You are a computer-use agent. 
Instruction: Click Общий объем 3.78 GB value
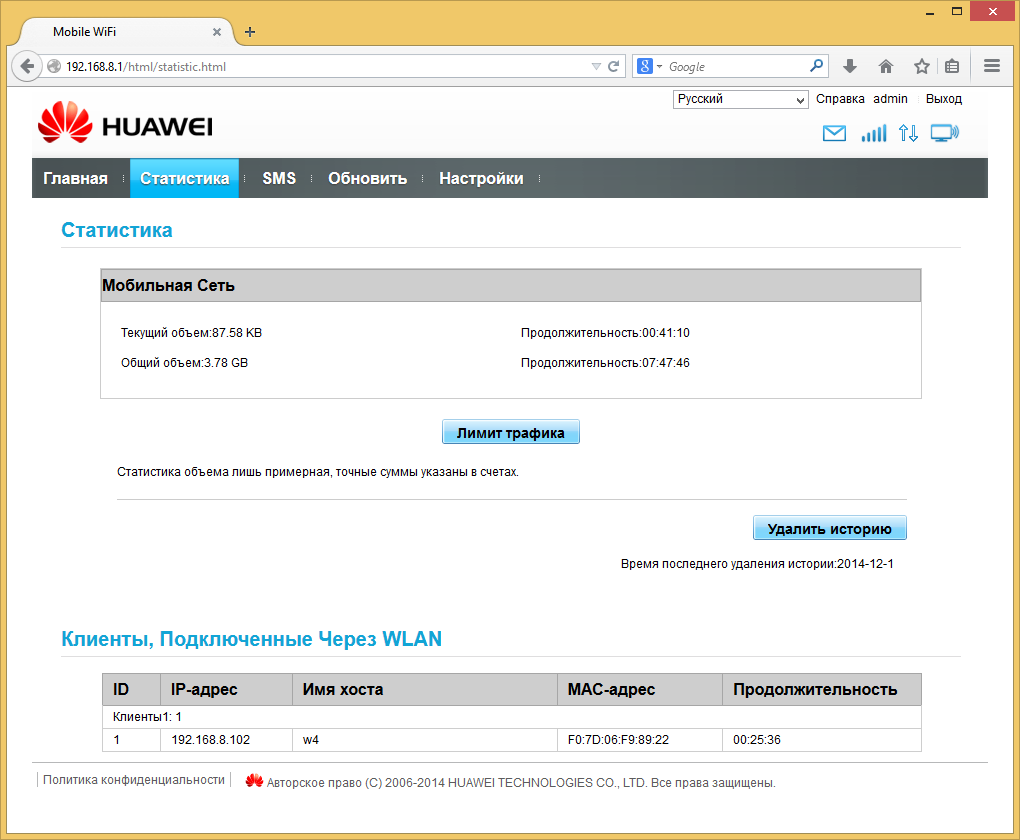[226, 362]
